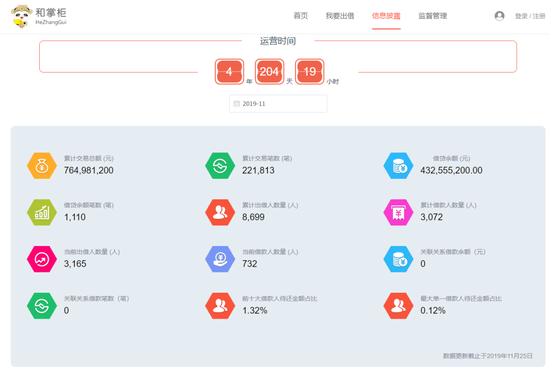Viewport: 550px width, 371px height.
Task: Click the purple hand-coin icon beside 732
Action: click(220, 259)
